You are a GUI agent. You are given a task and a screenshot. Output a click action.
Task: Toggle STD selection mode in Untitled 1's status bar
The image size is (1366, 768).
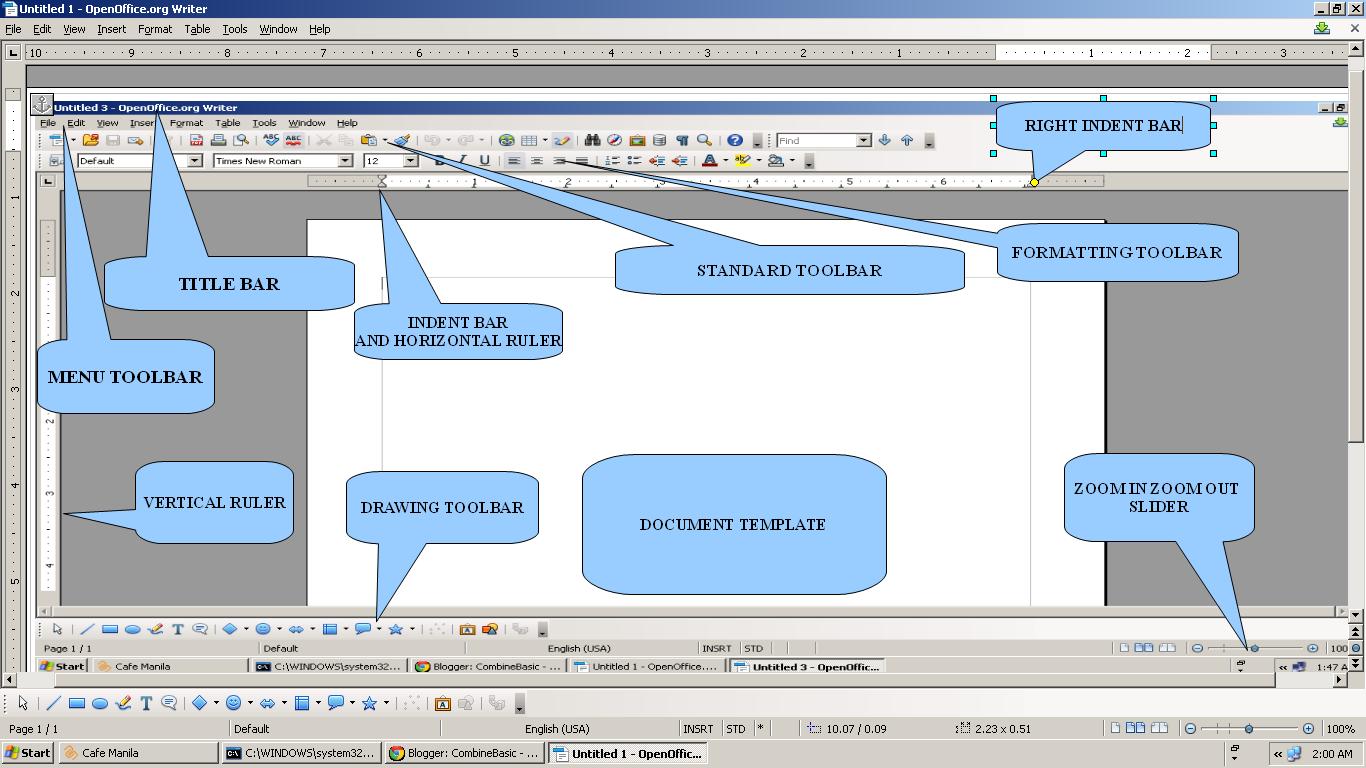coord(736,729)
